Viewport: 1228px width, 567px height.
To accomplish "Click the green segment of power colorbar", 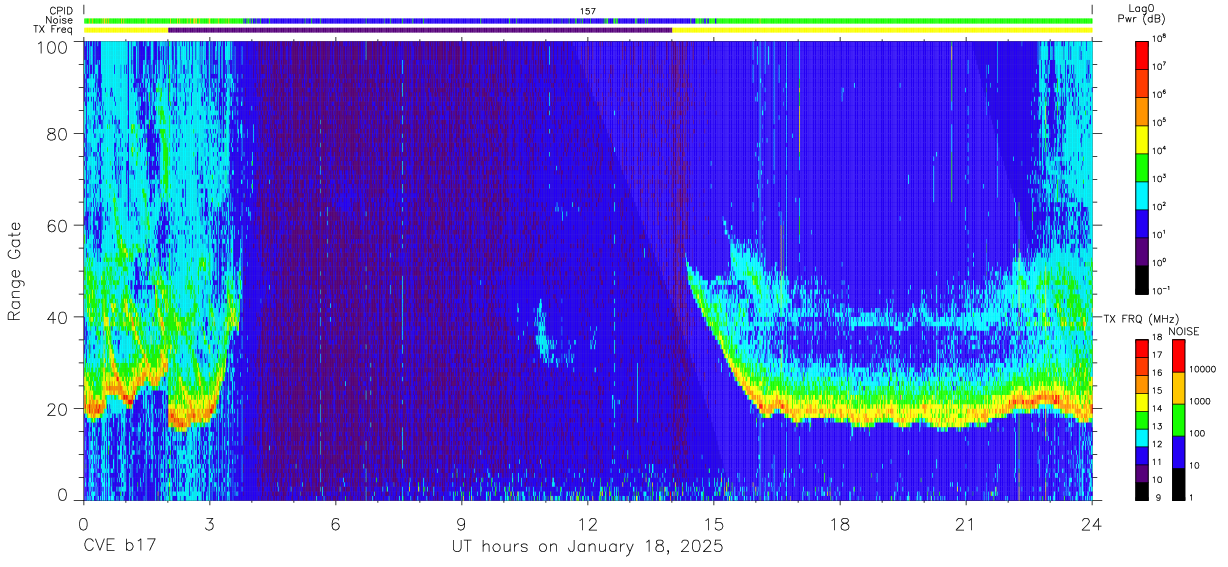I will click(x=1142, y=166).
